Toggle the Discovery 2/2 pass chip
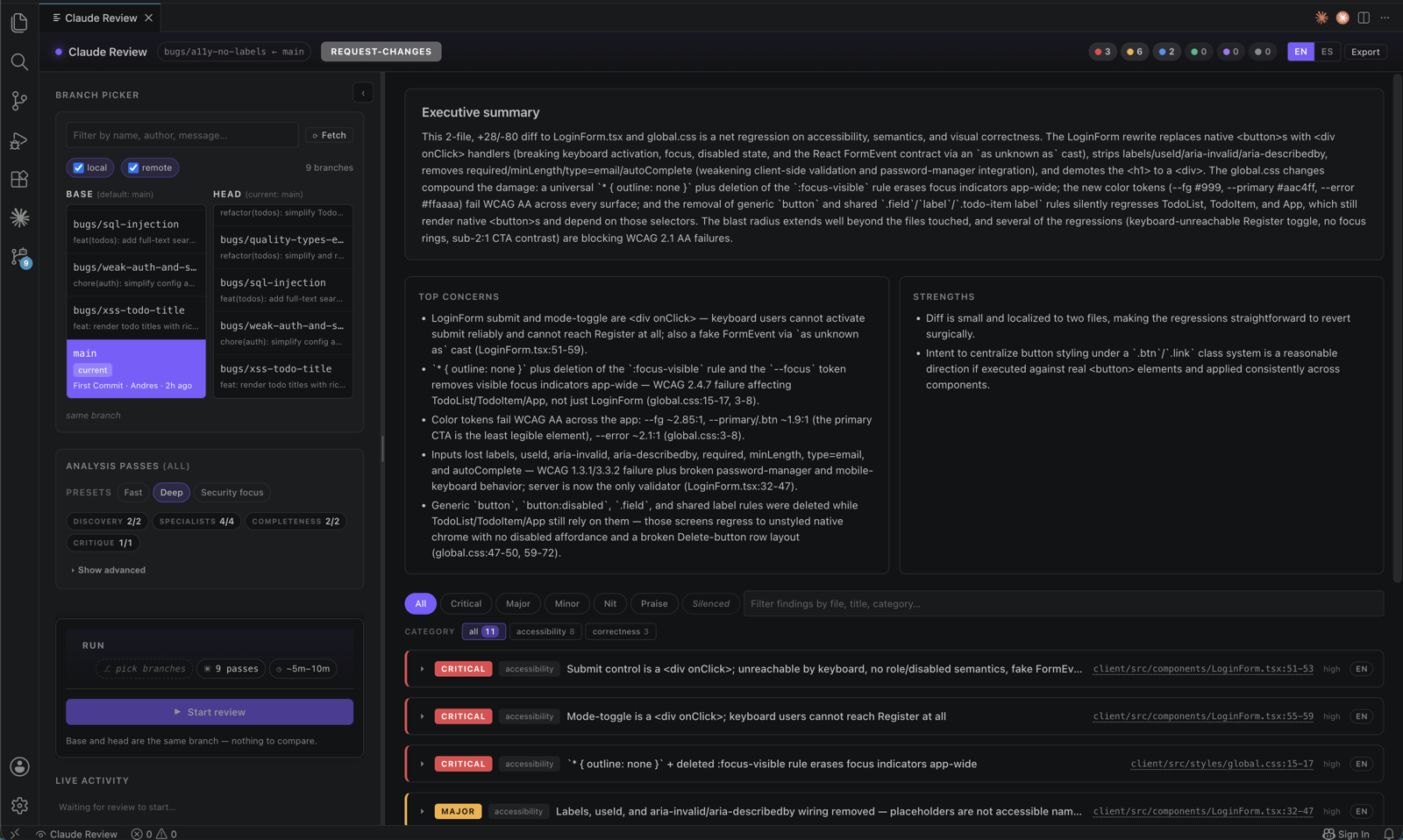1403x840 pixels. tap(107, 522)
